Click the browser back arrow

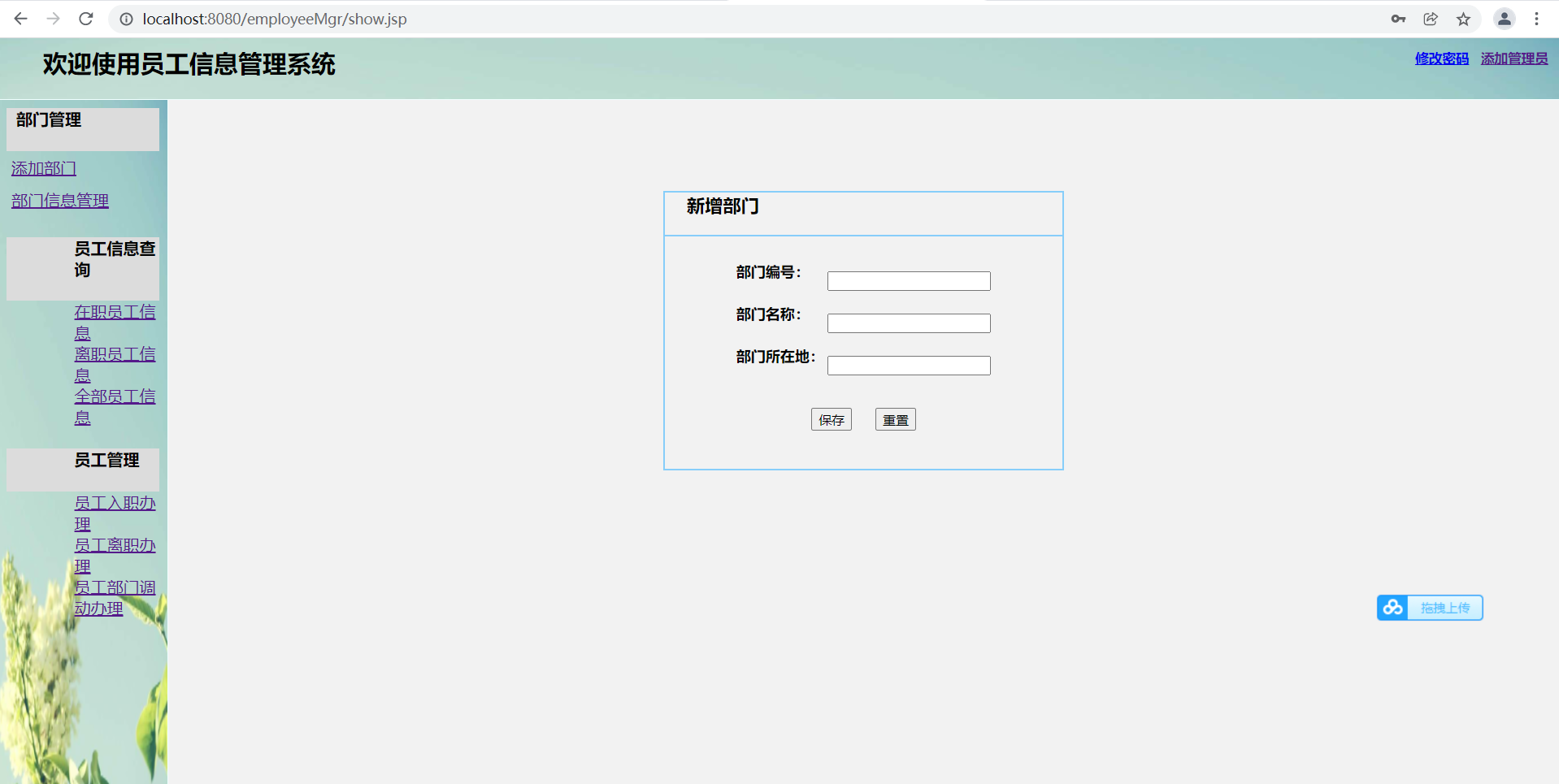21,19
